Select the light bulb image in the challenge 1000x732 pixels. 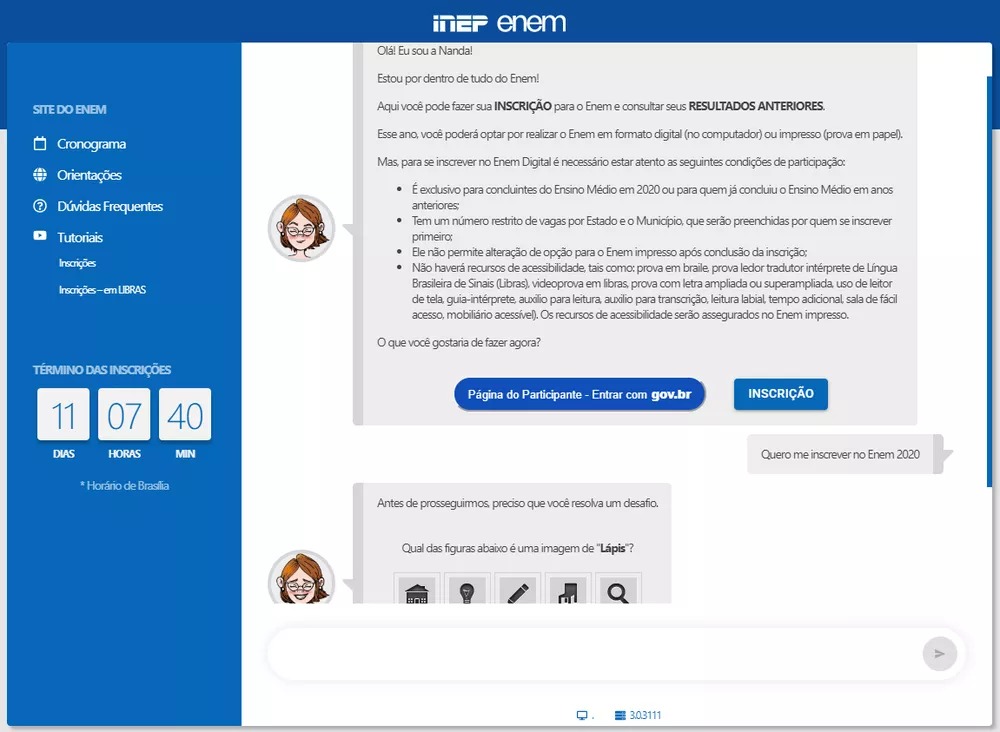point(466,591)
